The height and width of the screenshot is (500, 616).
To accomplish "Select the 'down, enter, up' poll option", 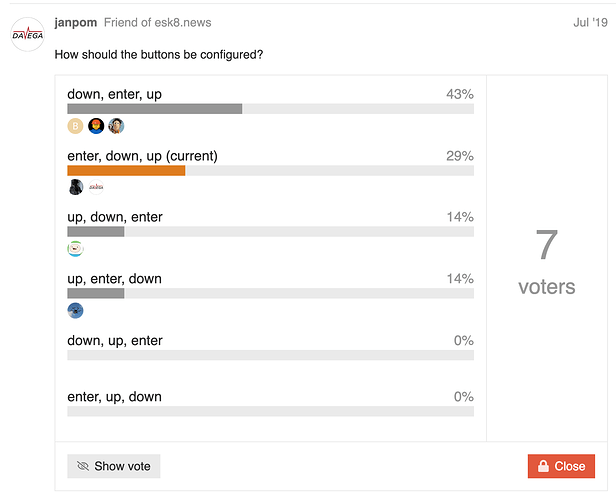I will pos(114,94).
